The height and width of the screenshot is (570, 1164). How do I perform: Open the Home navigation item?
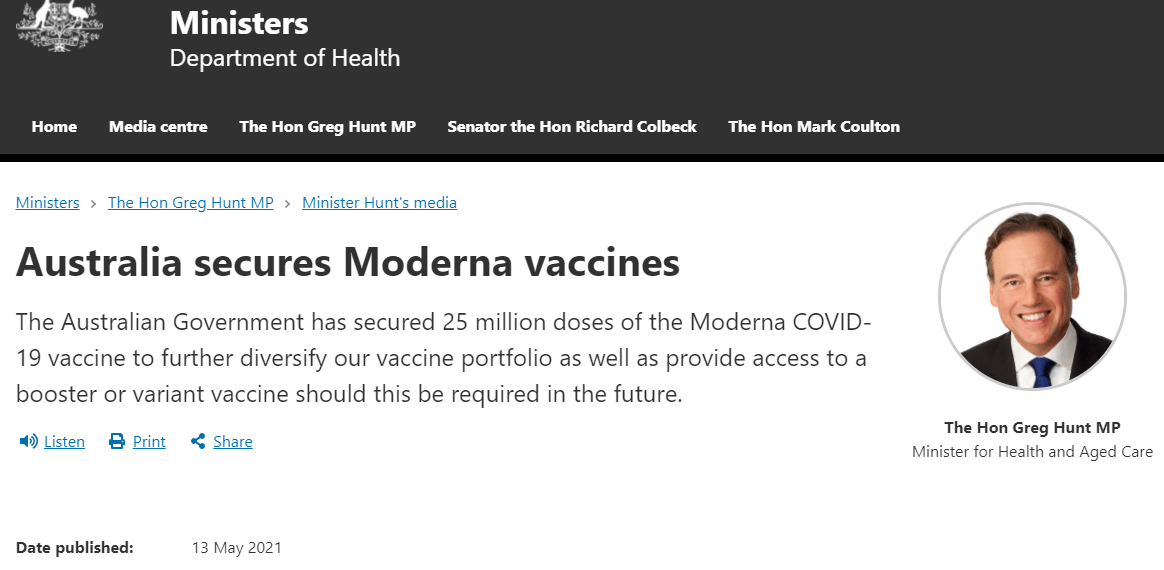tap(54, 127)
